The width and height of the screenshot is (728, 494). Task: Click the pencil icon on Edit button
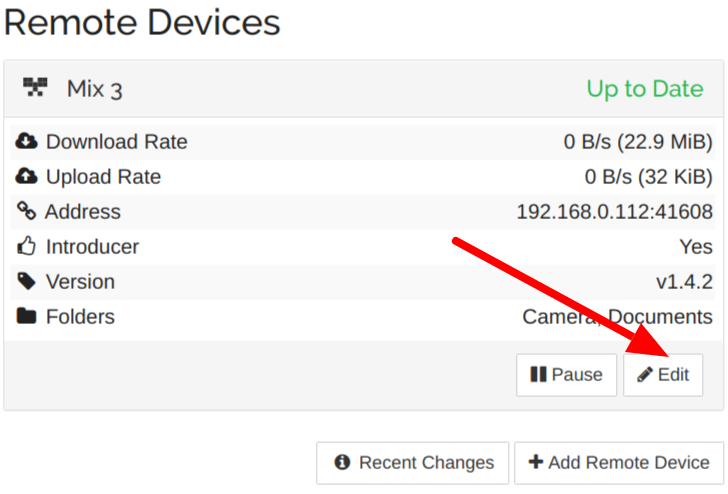click(x=645, y=374)
